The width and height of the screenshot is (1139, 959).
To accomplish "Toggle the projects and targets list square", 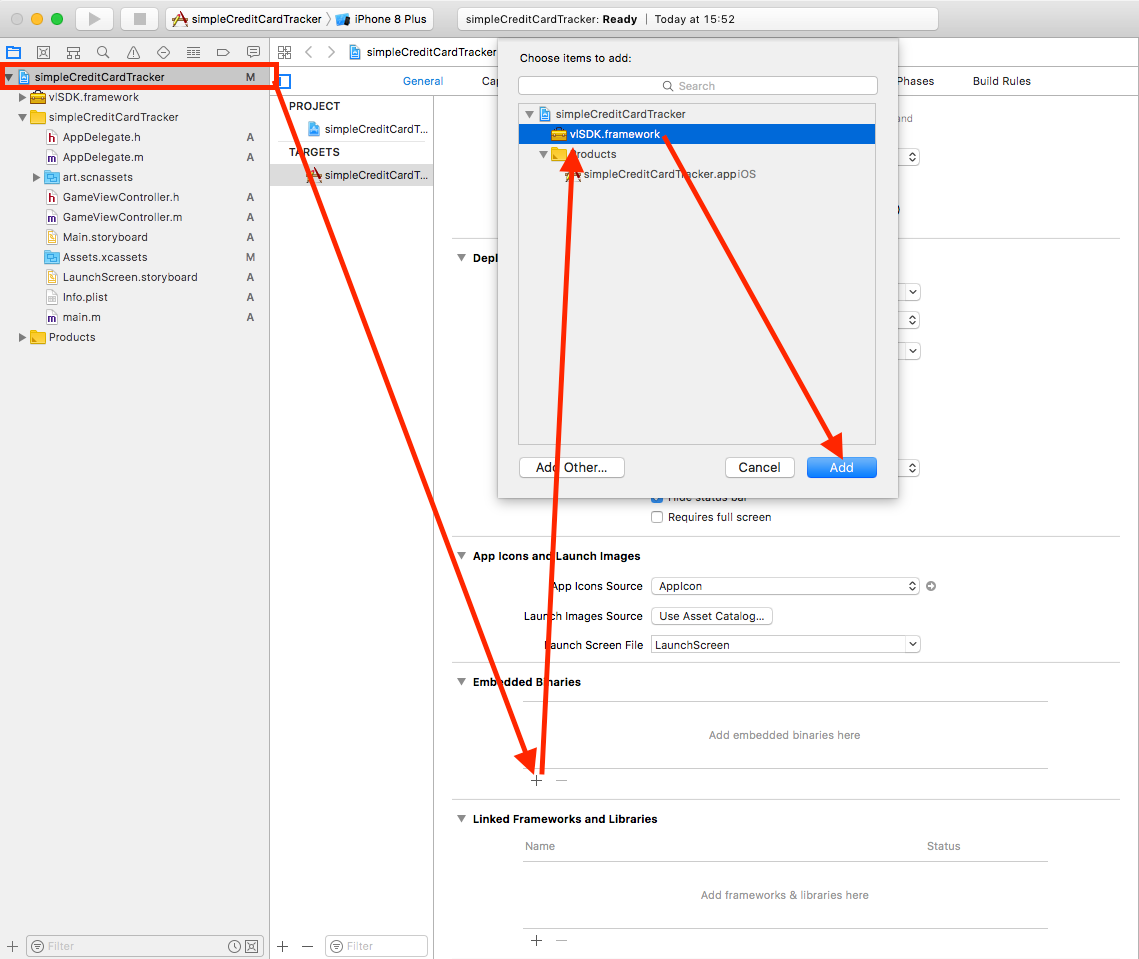I will (x=284, y=81).
